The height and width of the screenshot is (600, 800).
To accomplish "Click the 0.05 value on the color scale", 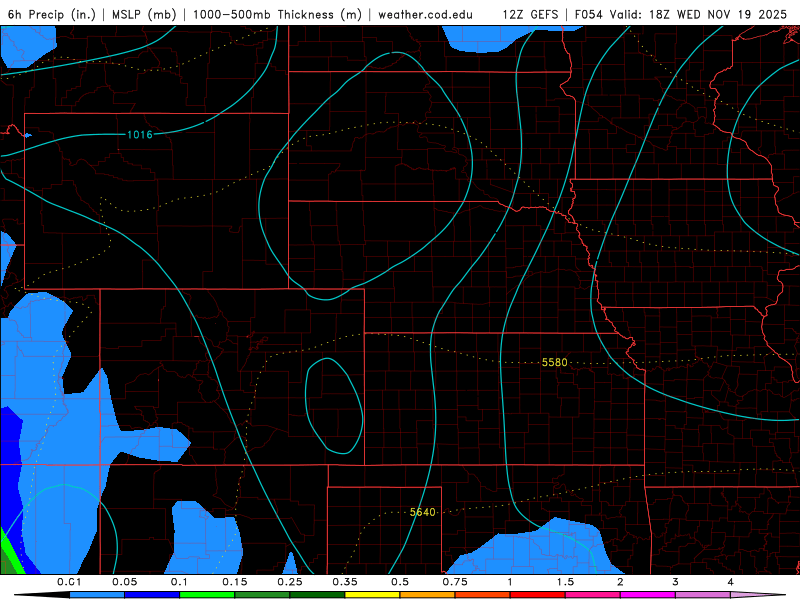I will [124, 582].
